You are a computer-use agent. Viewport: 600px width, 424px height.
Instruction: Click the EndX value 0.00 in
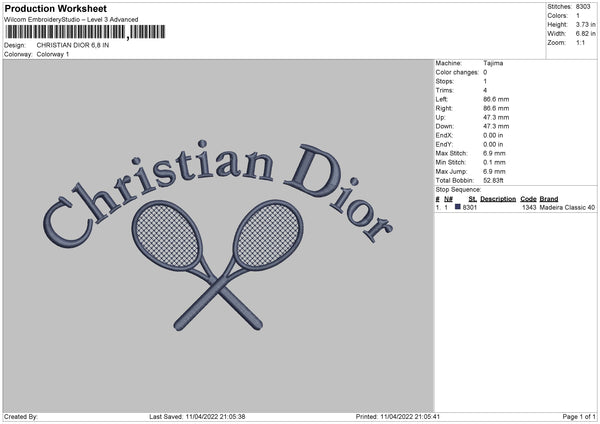[493, 135]
